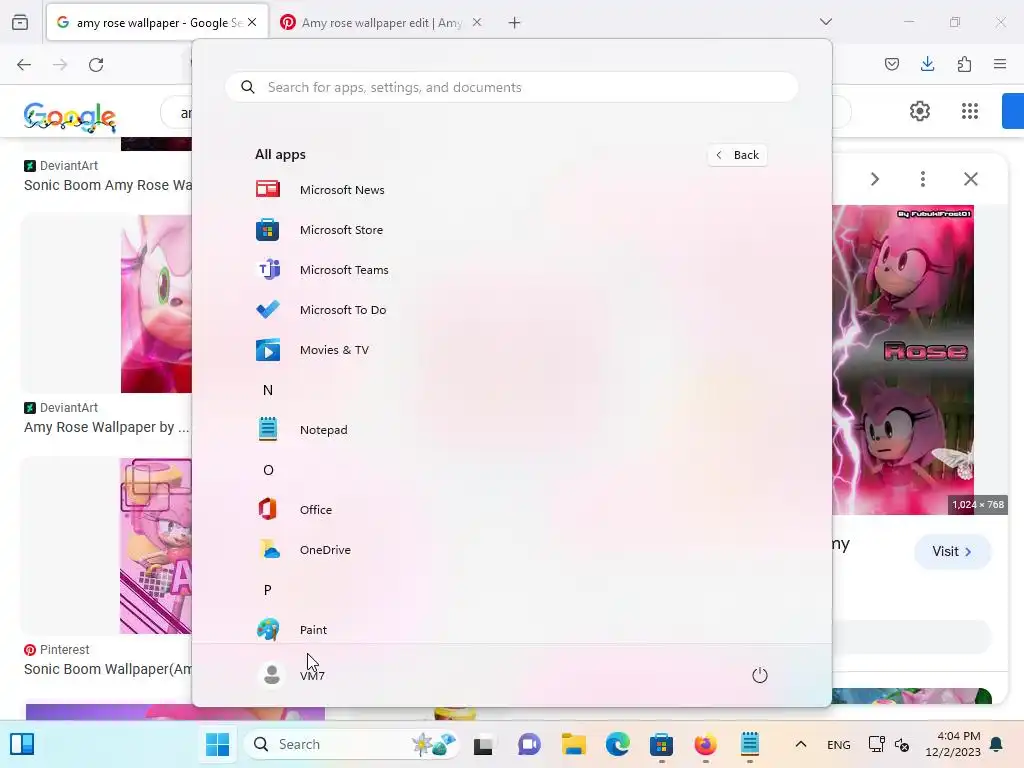Click the Google logo
The height and width of the screenshot is (768, 1024).
click(x=70, y=117)
